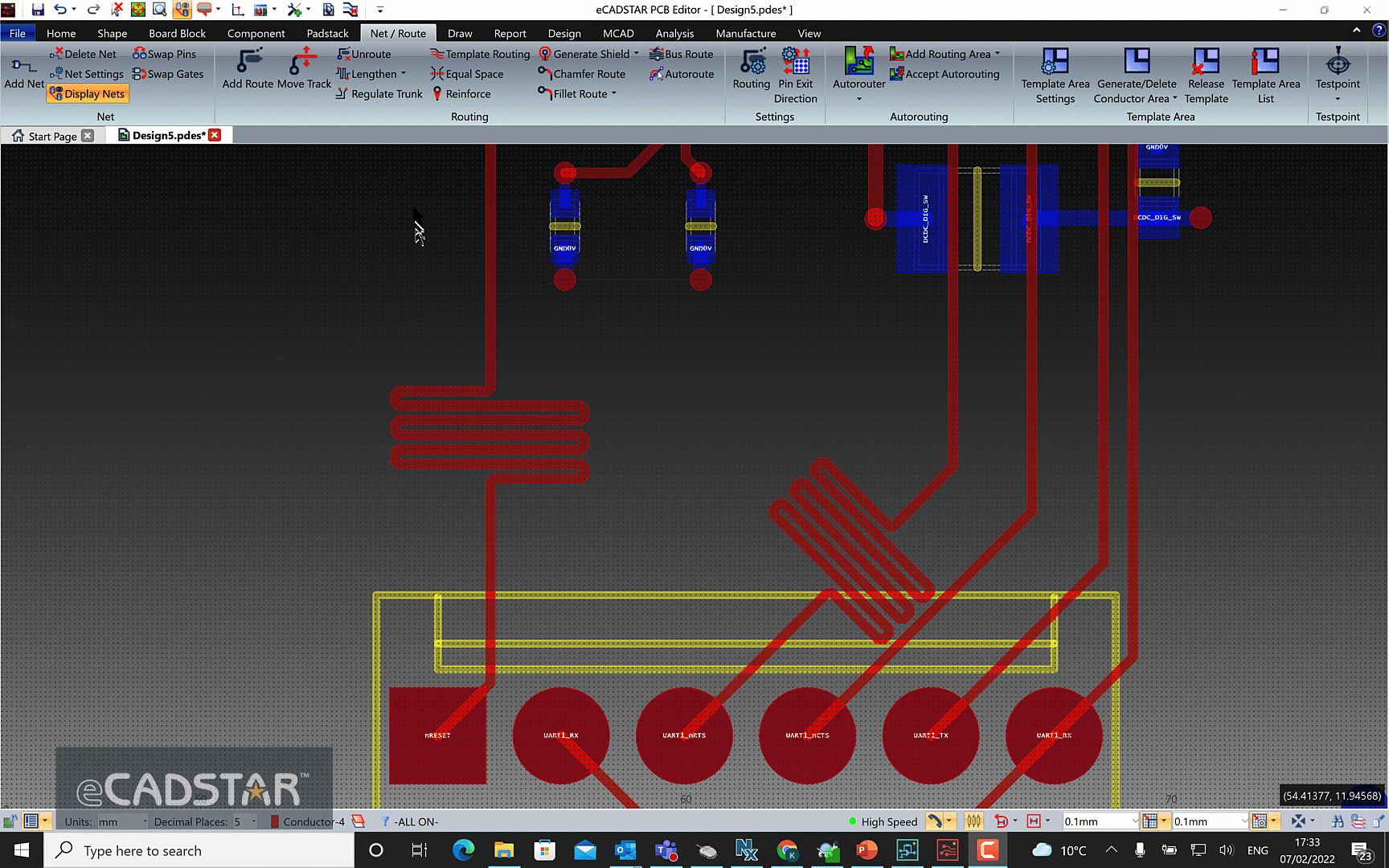
Task: Switch to the Board Block tab
Action: pos(177,33)
